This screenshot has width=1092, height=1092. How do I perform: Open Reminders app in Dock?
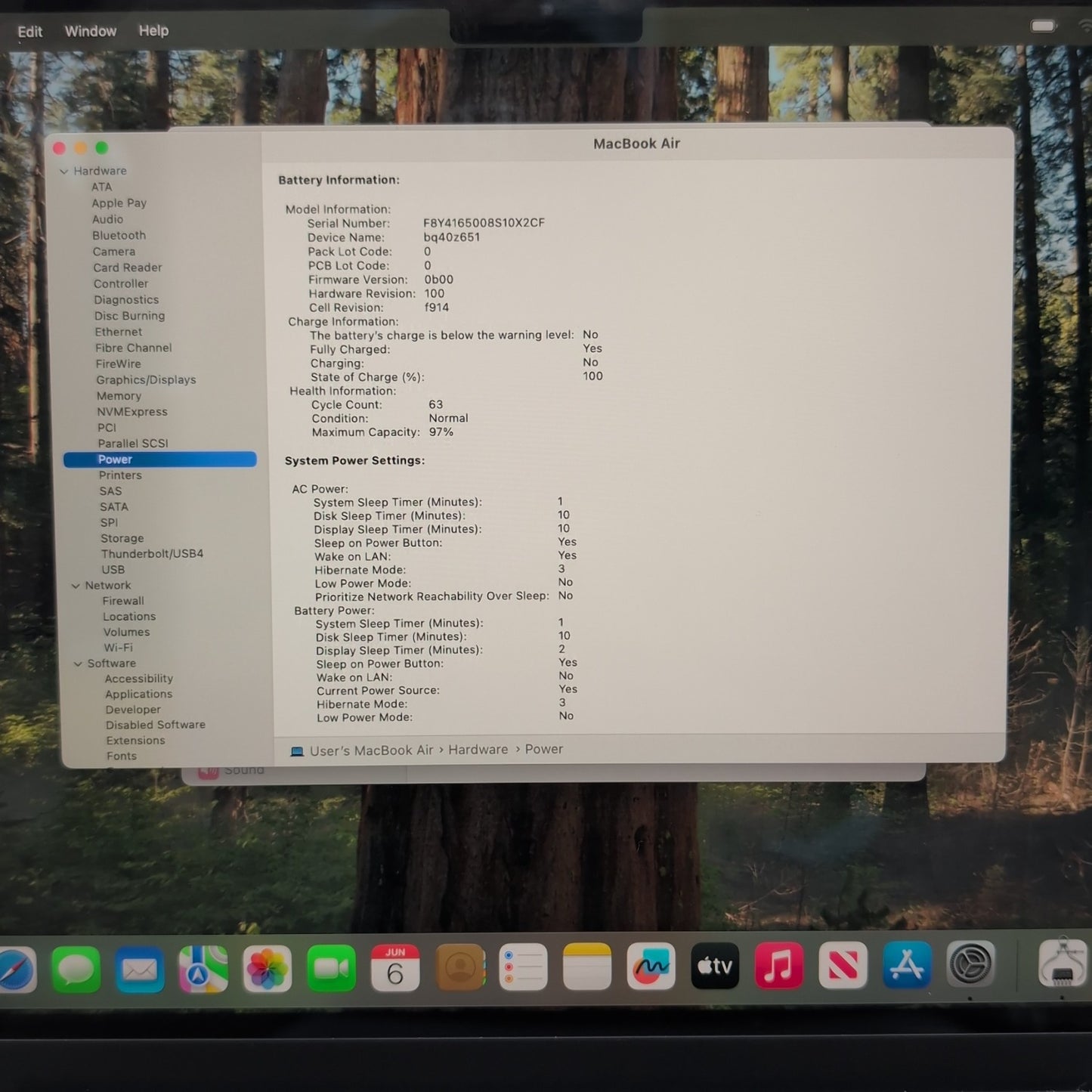523,967
